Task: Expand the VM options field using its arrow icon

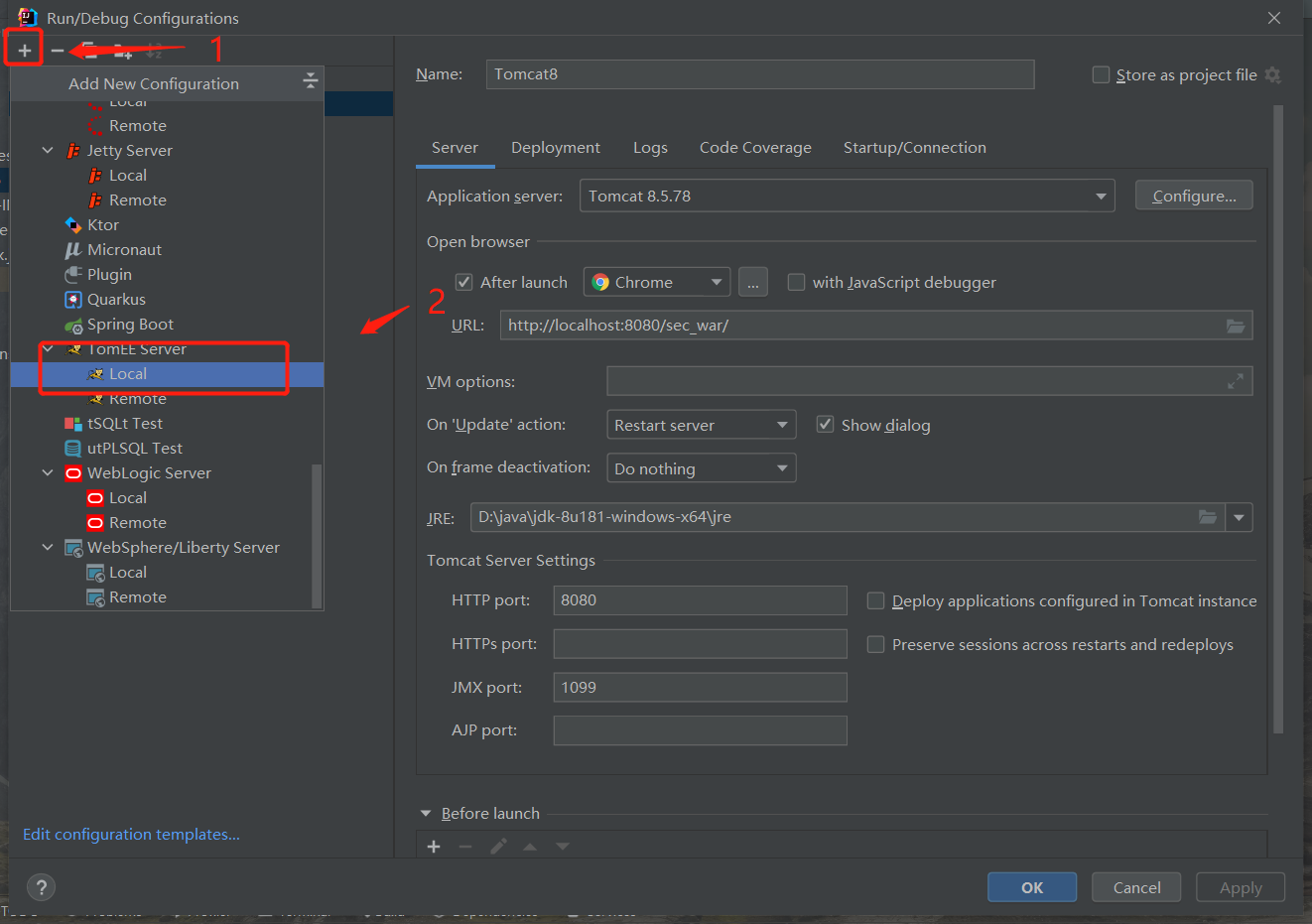Action: click(x=1236, y=381)
